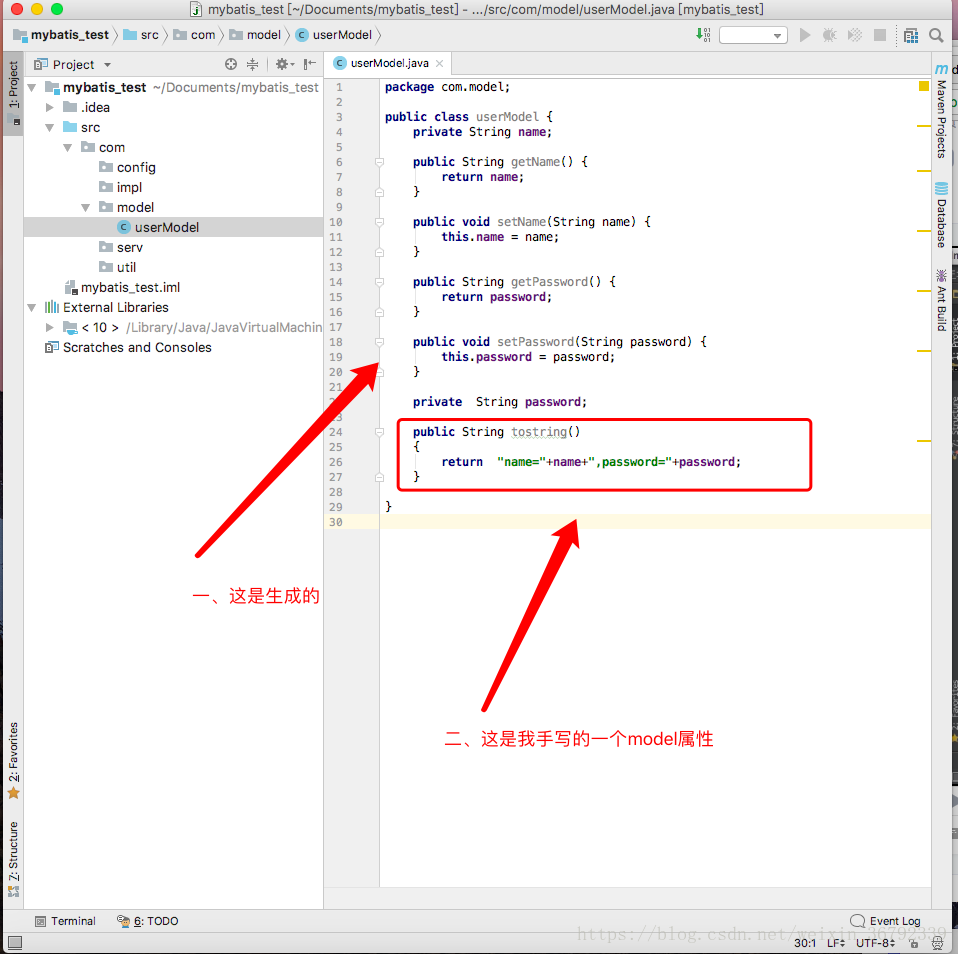Click UTF-8 encoding selector
958x954 pixels.
tap(876, 943)
